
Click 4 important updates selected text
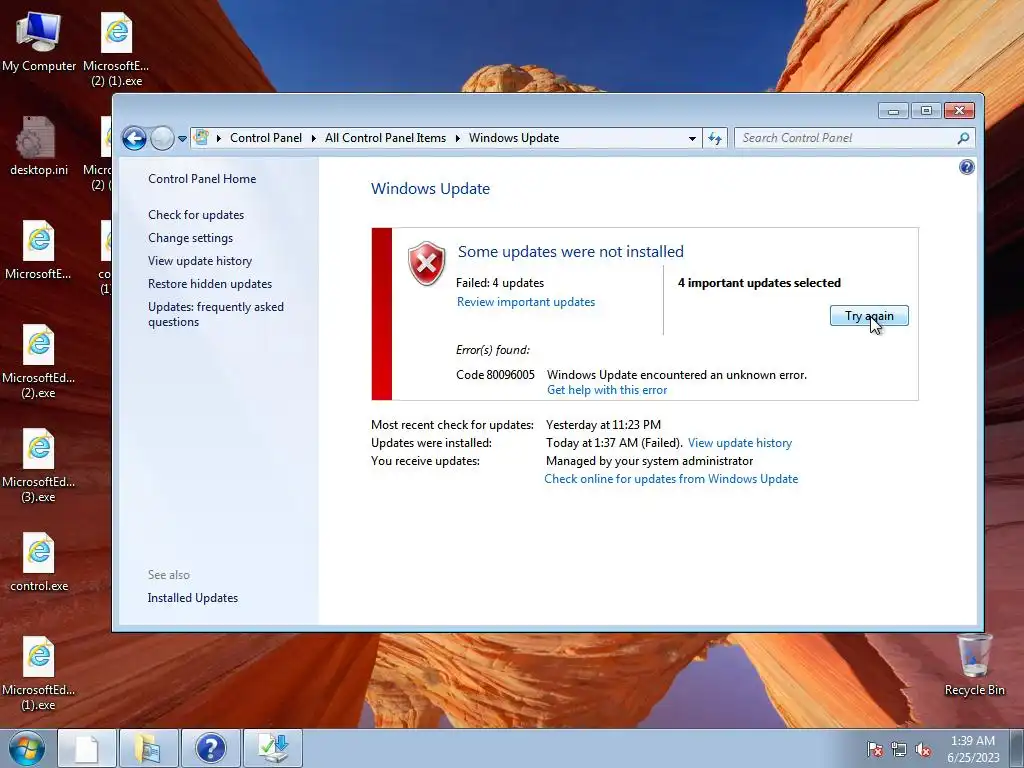tap(759, 283)
